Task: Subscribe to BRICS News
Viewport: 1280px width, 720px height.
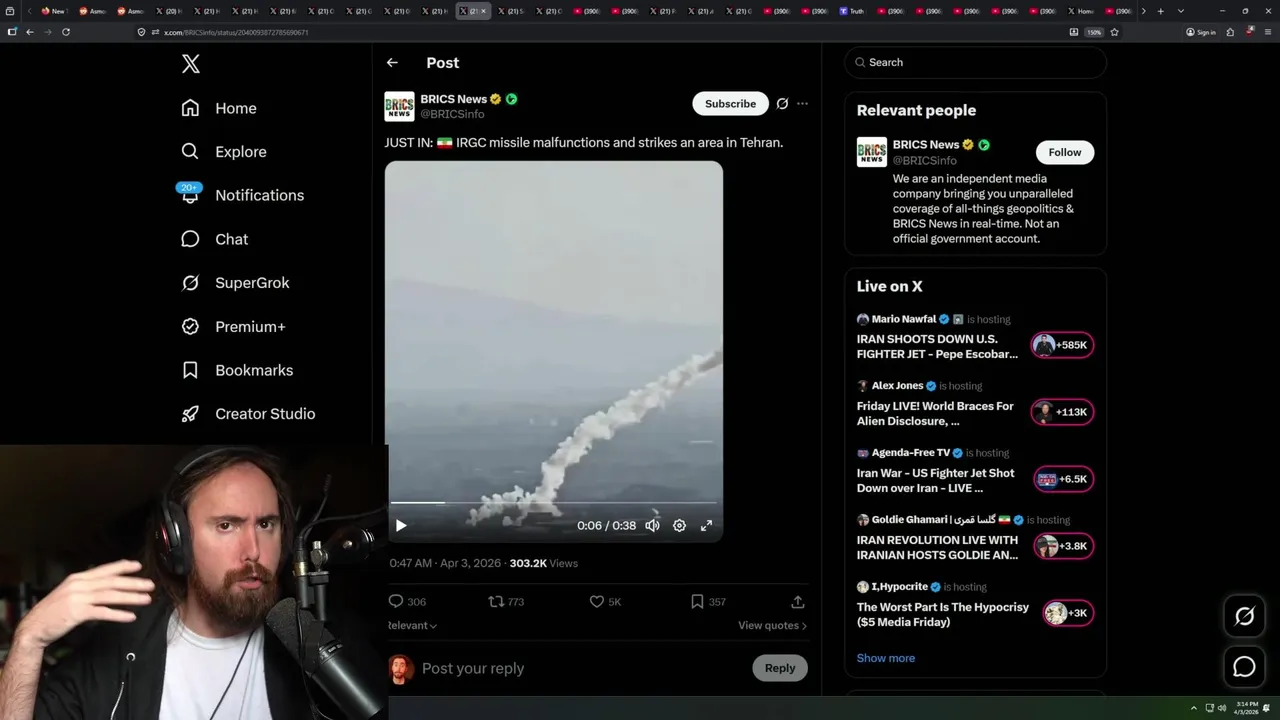Action: point(730,104)
